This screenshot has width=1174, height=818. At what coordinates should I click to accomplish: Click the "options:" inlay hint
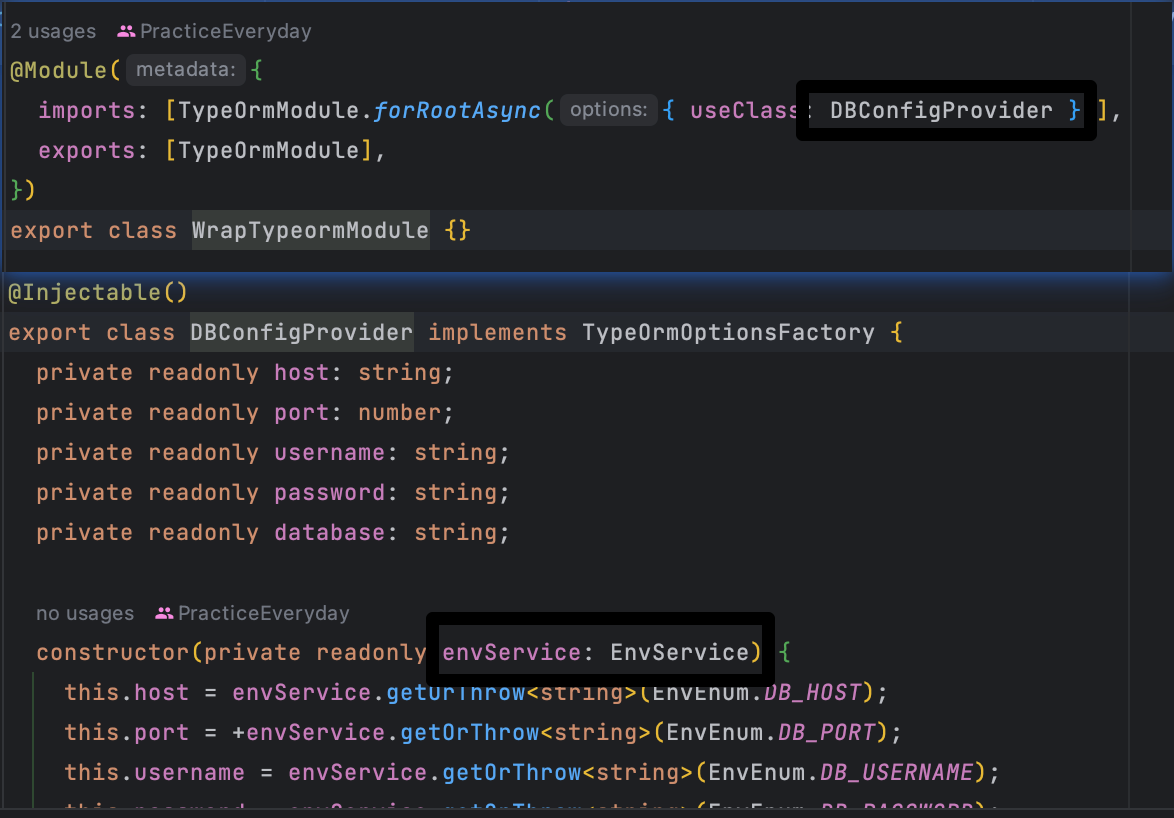coord(608,110)
